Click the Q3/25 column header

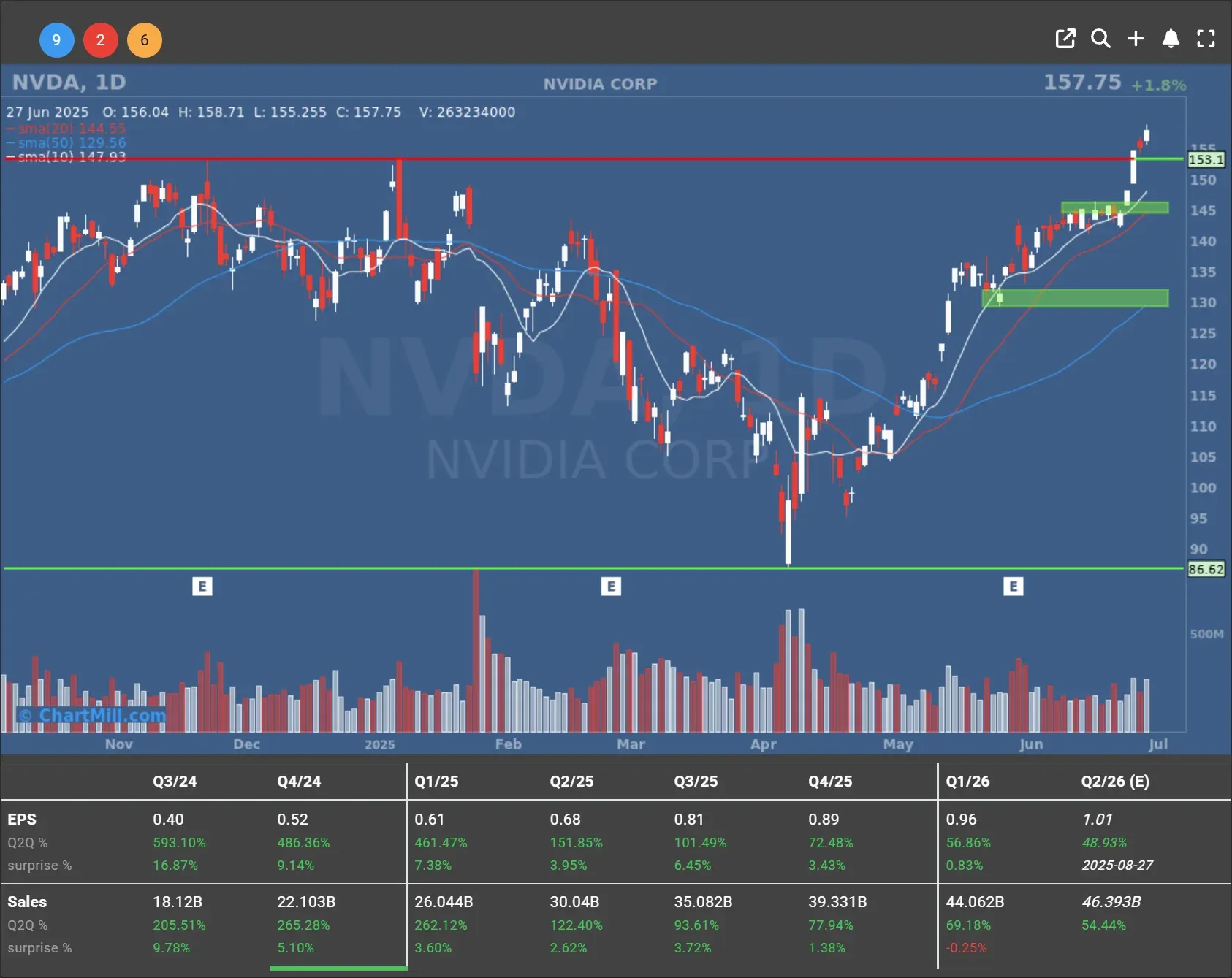click(696, 781)
